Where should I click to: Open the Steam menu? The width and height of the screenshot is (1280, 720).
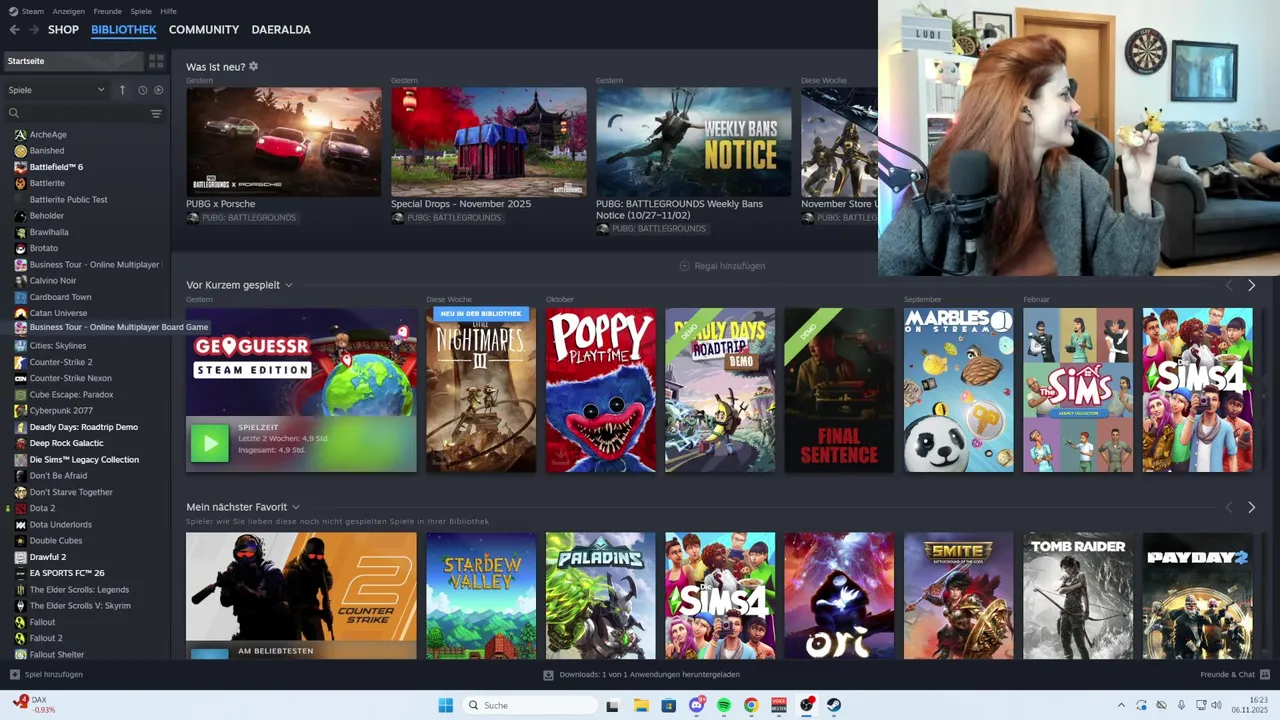(x=33, y=11)
